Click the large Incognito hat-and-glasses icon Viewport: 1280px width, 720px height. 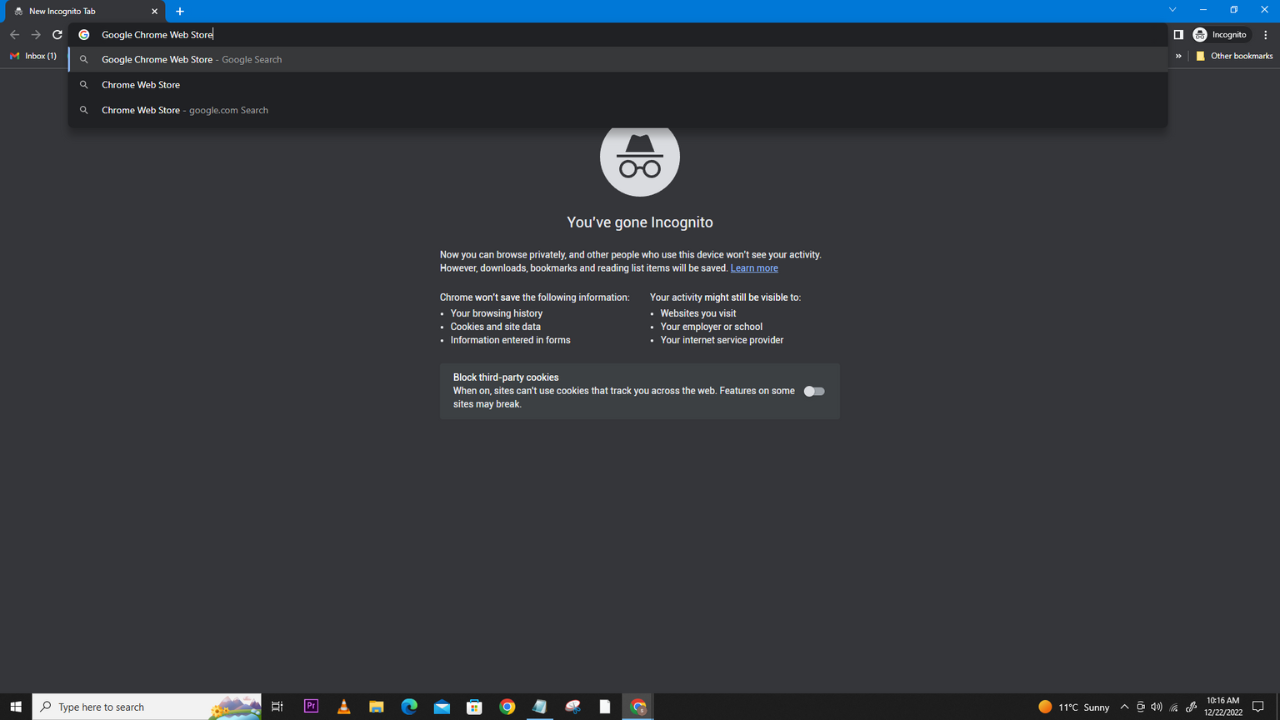(x=640, y=157)
